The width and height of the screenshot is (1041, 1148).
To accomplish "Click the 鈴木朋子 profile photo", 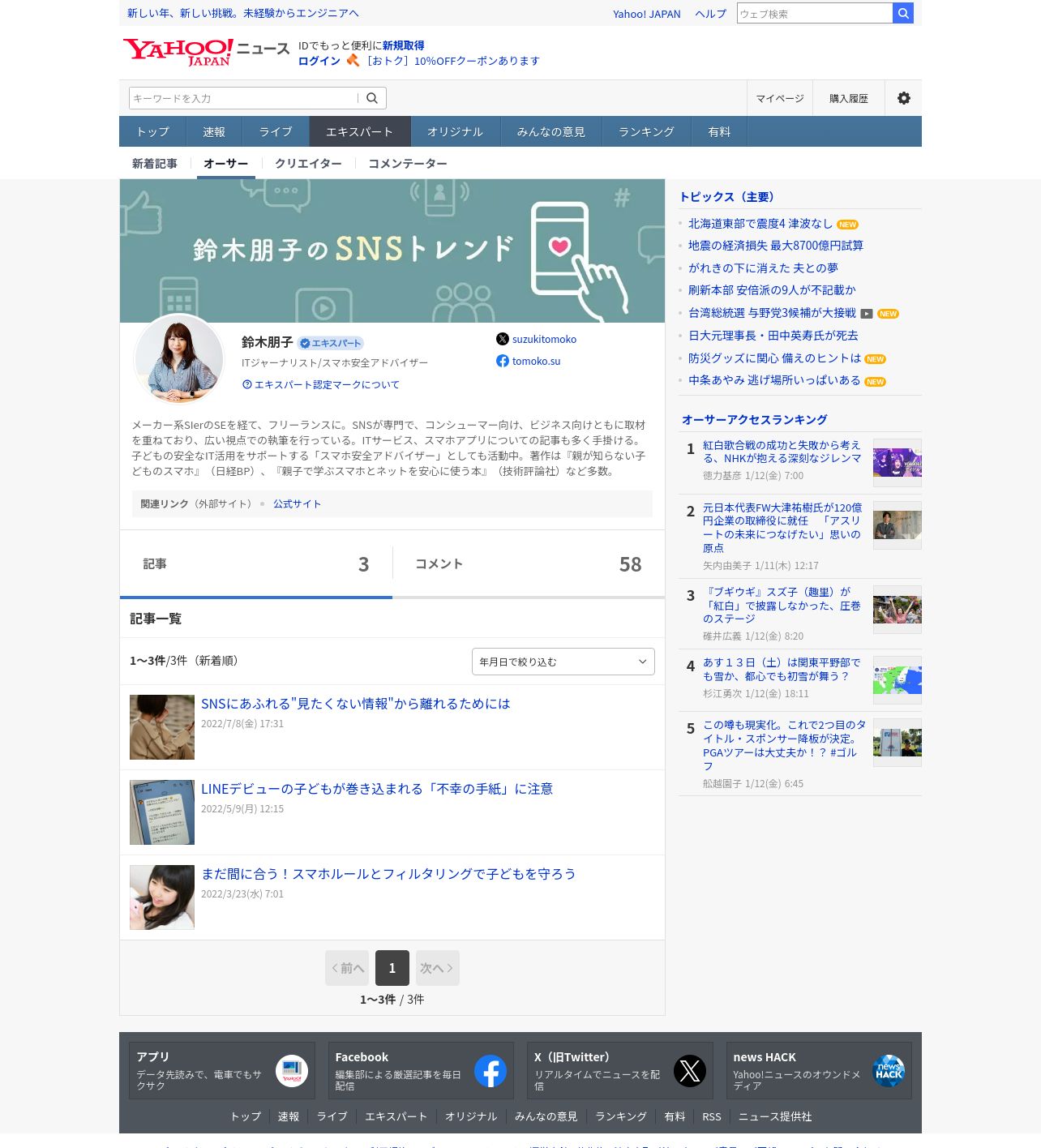I will tap(179, 359).
